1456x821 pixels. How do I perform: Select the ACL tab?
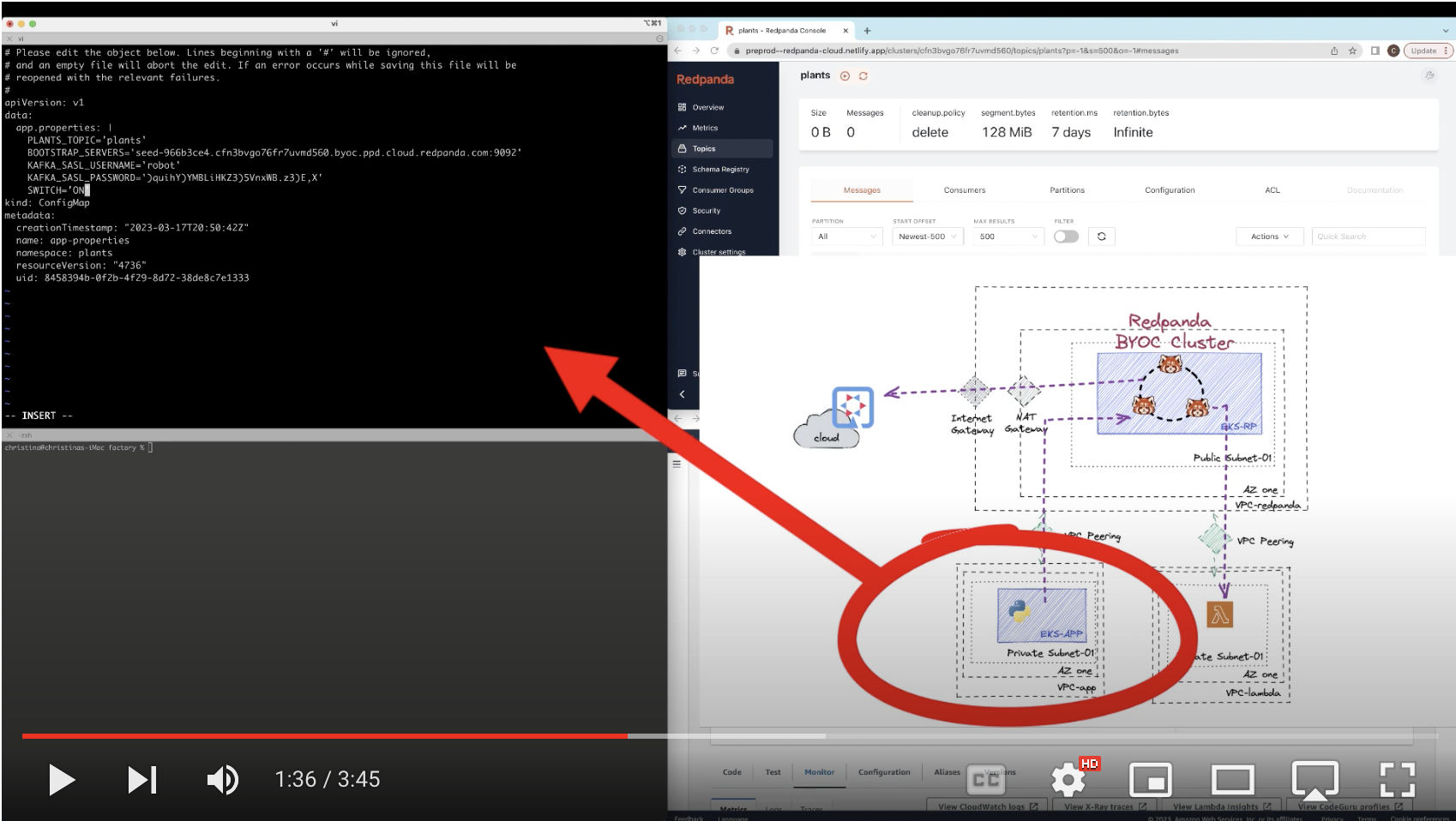tap(1272, 190)
